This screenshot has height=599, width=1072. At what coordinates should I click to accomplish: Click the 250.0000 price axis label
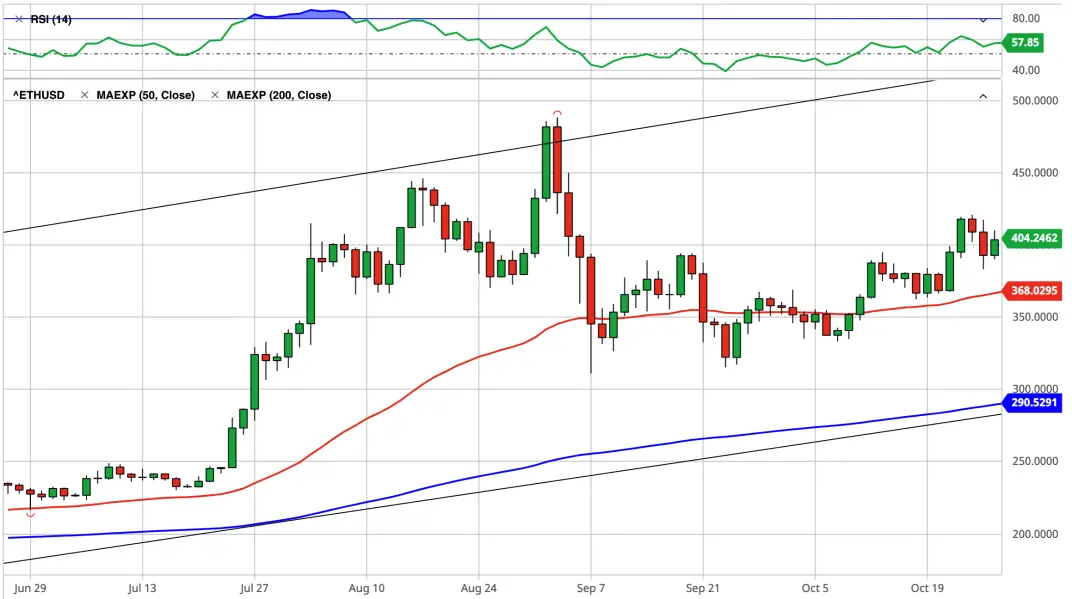pos(1035,462)
